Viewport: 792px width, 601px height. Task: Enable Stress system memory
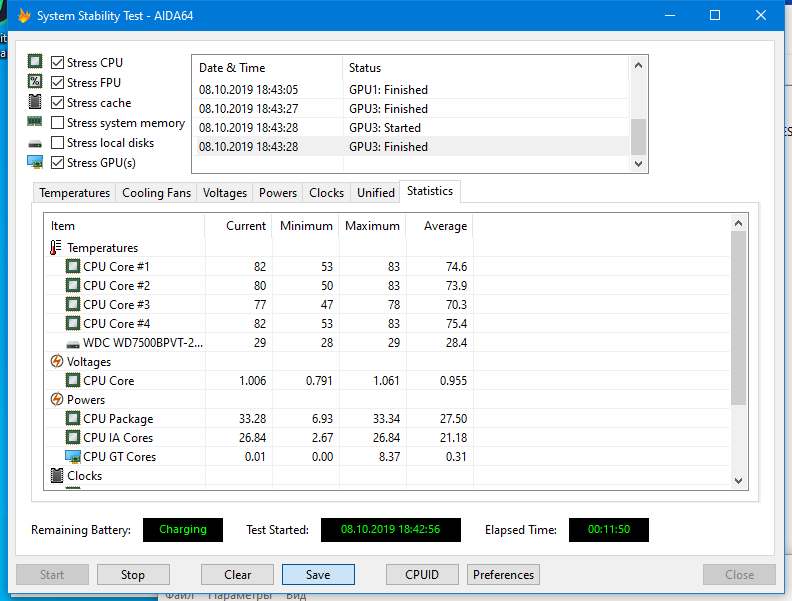click(x=58, y=123)
